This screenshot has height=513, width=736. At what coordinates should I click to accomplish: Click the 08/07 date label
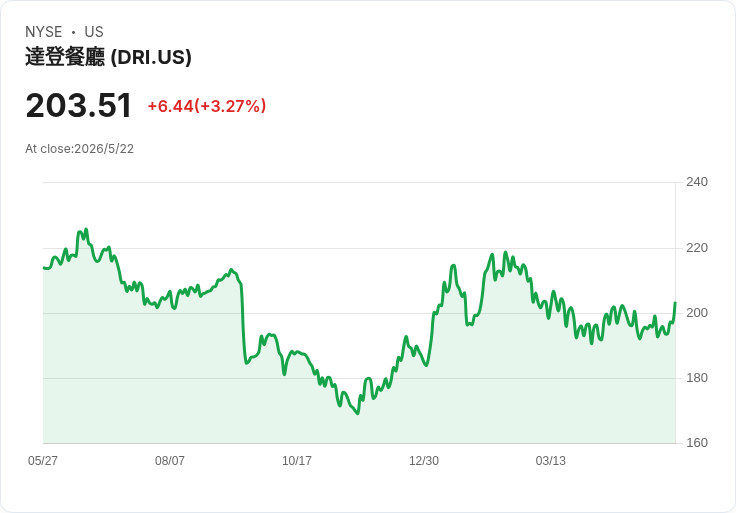click(x=170, y=461)
